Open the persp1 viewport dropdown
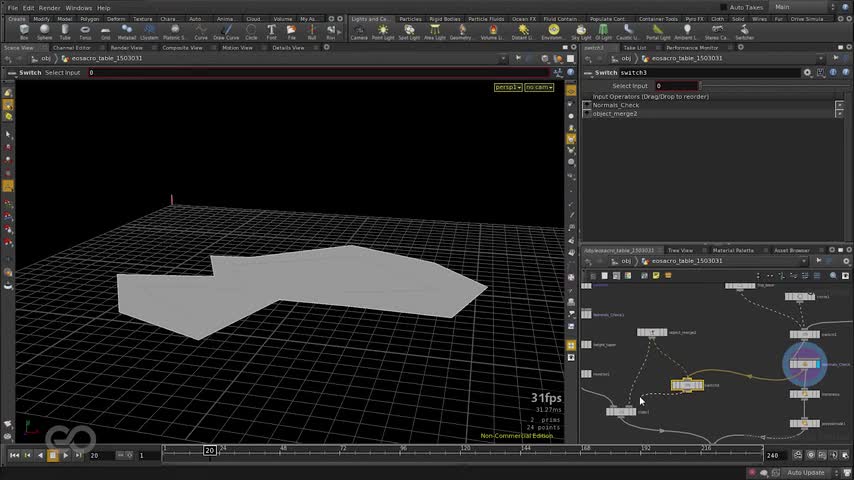The height and width of the screenshot is (480, 854). [x=508, y=88]
